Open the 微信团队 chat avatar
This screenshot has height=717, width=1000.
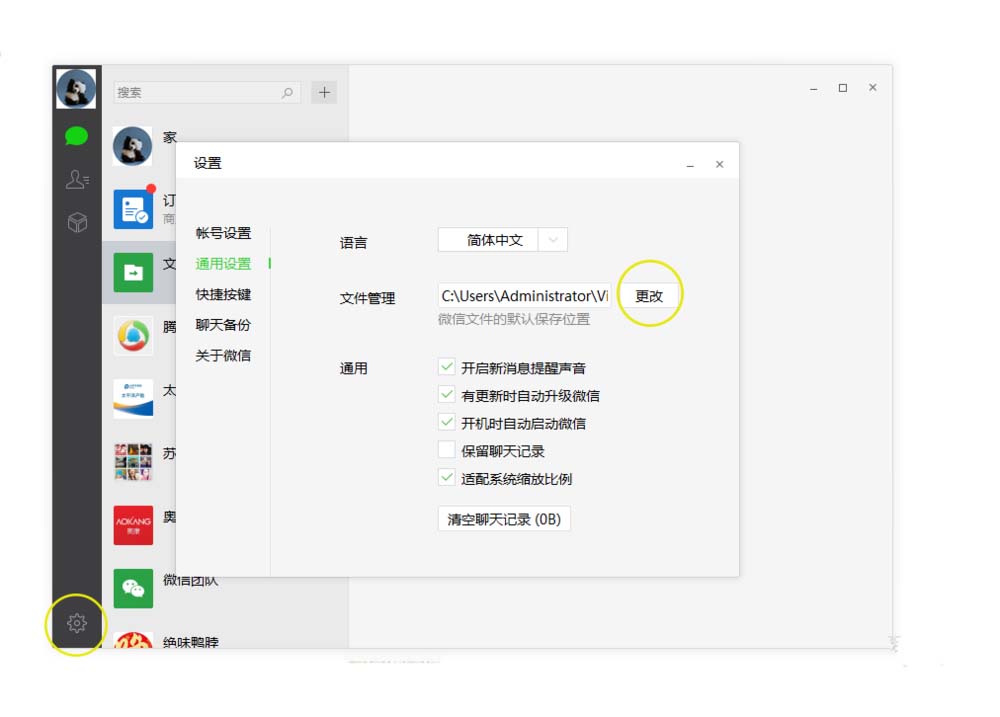pos(131,587)
